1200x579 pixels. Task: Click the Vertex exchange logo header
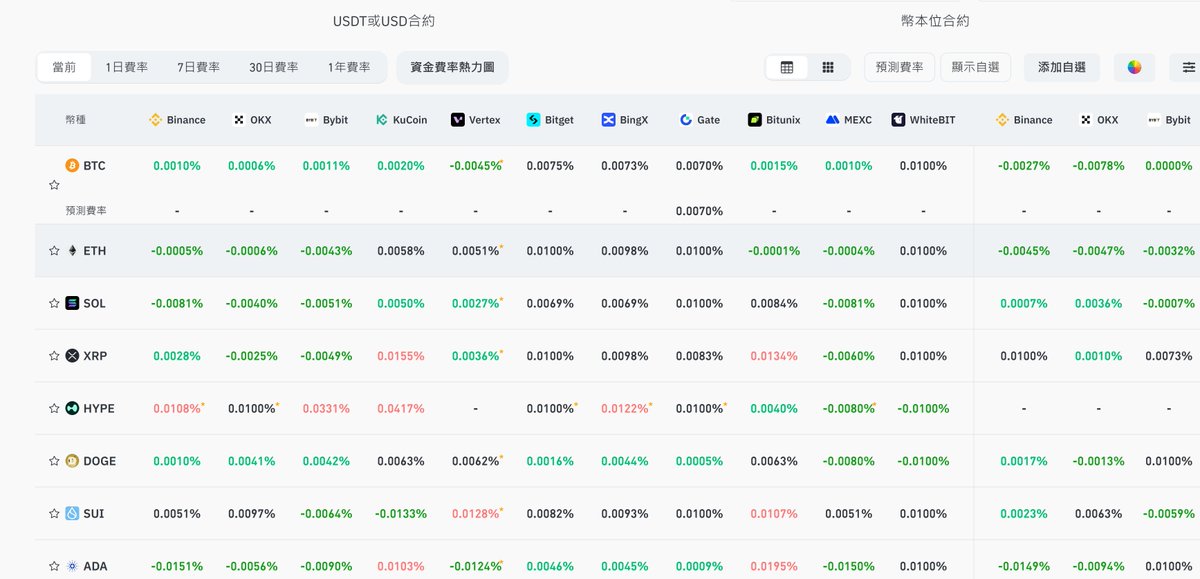(x=475, y=120)
